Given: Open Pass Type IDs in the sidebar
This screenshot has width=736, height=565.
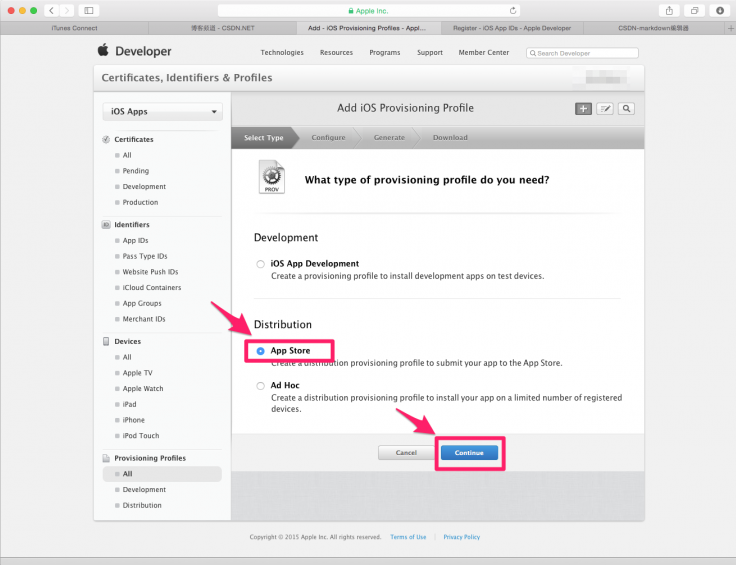Looking at the screenshot, I should [145, 256].
